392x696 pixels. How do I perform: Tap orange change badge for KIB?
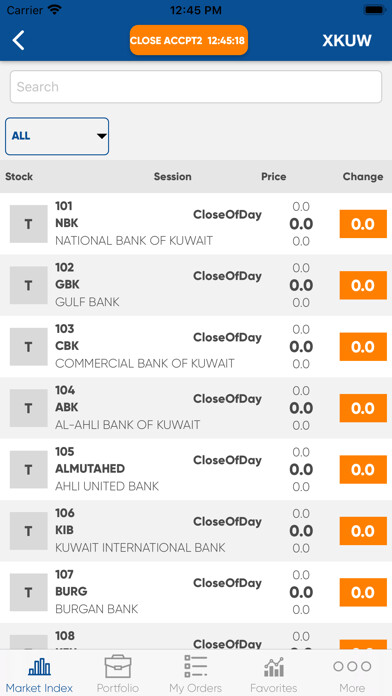point(363,531)
